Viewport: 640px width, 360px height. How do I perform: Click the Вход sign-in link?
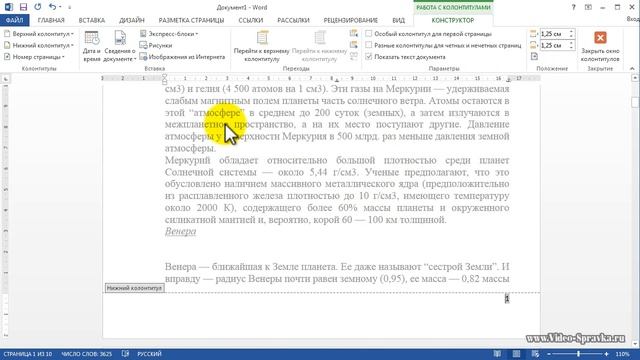(x=633, y=19)
